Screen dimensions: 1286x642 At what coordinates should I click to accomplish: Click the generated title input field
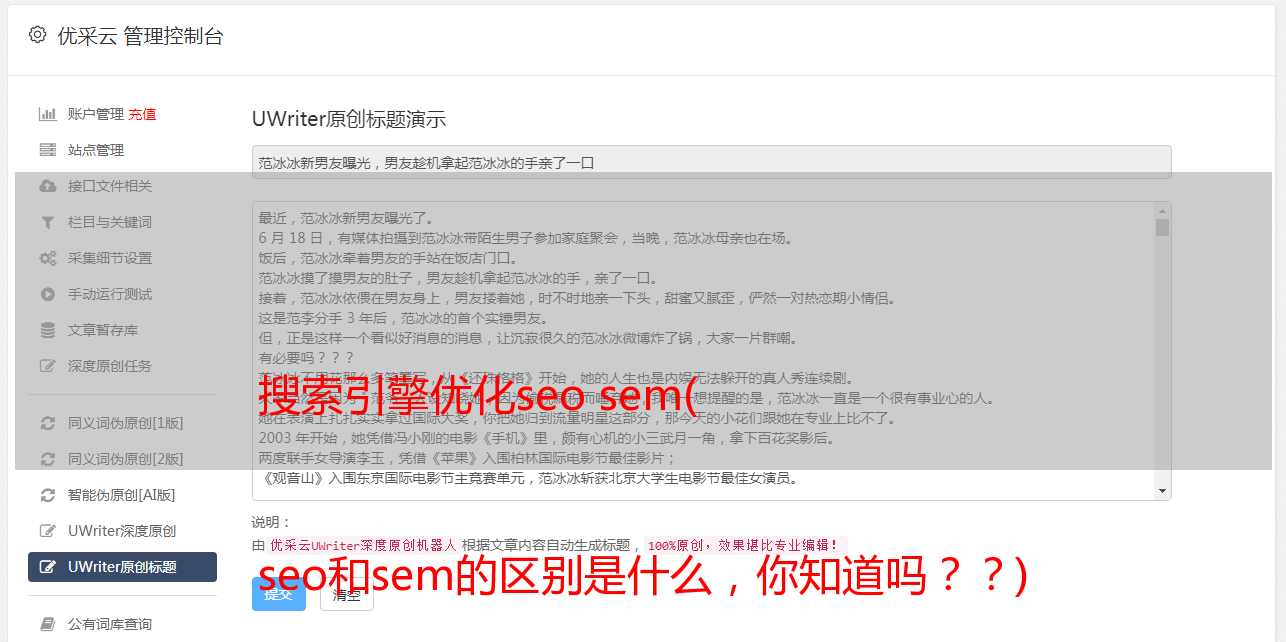point(711,162)
